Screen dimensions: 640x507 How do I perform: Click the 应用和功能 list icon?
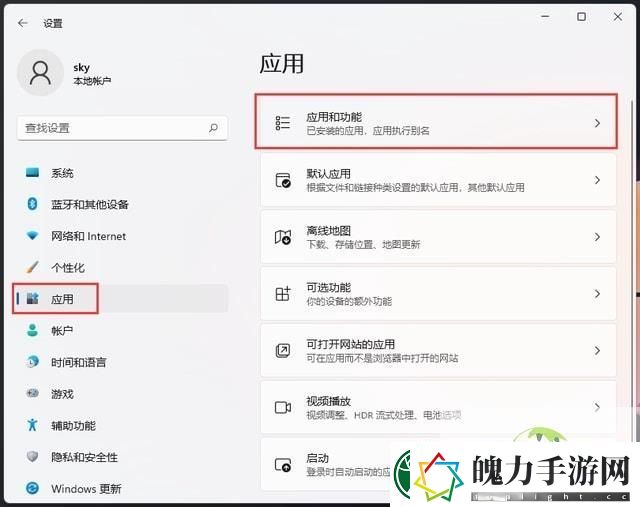click(282, 123)
